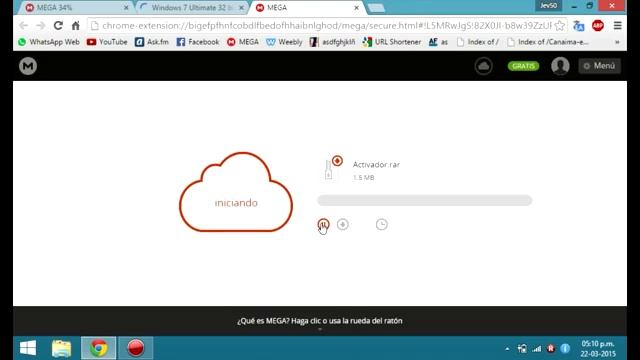The height and width of the screenshot is (360, 640).
Task: Switch to Windows 7 Ultimate 32 tab
Action: pos(191,8)
